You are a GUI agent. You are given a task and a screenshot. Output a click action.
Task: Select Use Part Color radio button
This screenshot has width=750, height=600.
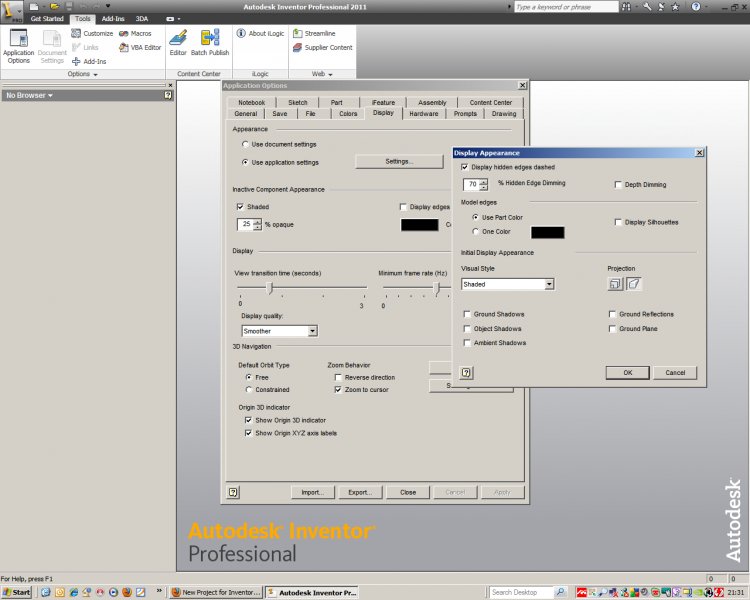[475, 217]
